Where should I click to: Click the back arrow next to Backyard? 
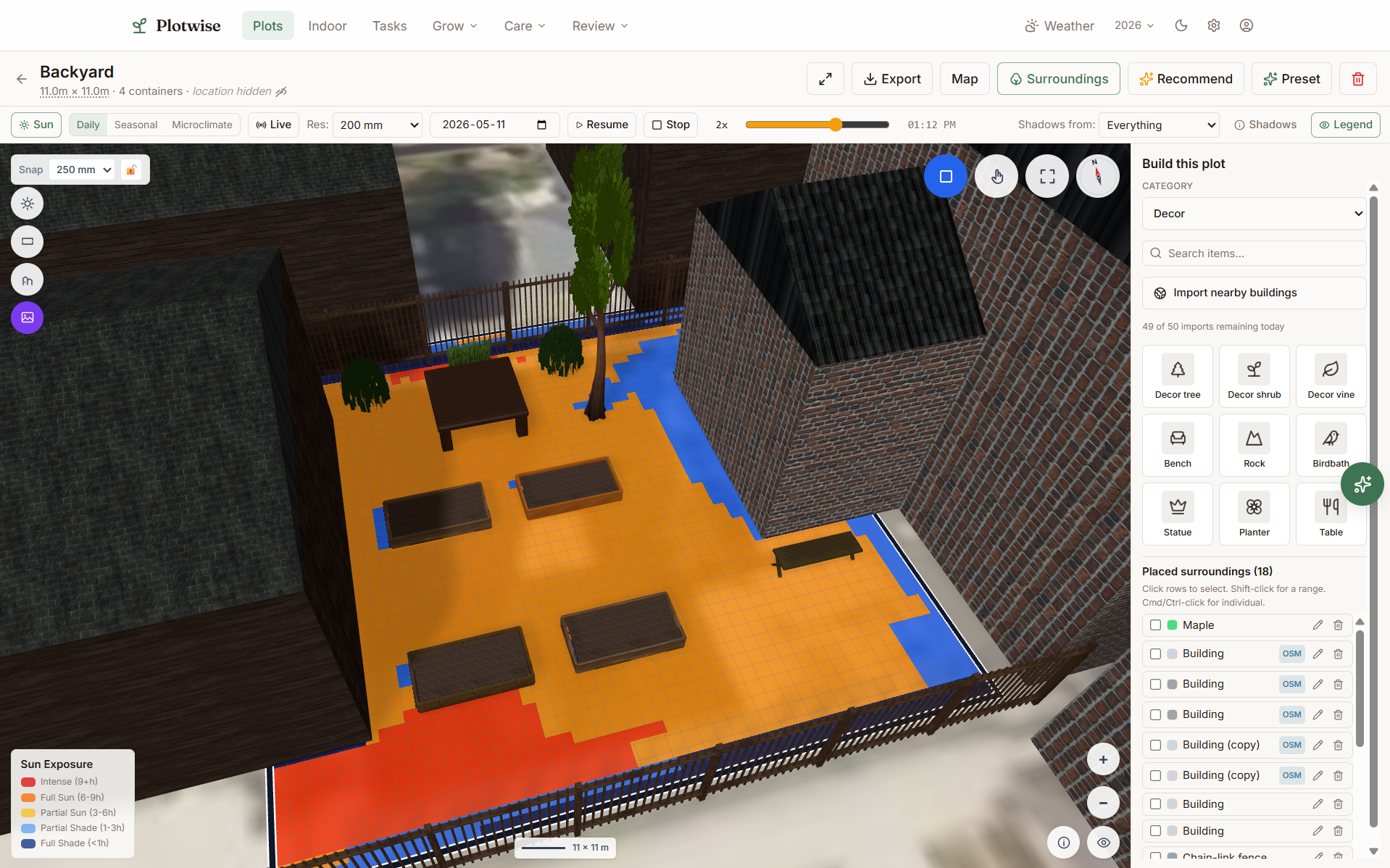click(x=22, y=79)
